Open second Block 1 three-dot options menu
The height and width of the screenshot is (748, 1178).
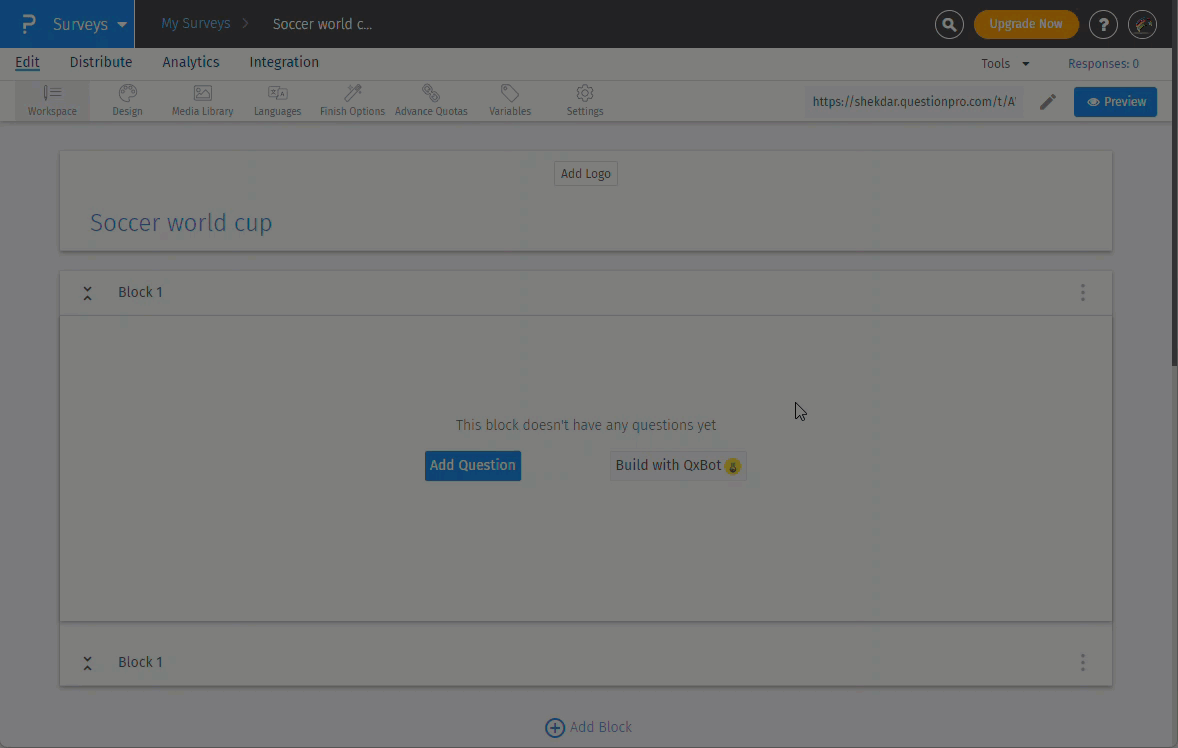pyautogui.click(x=1083, y=662)
